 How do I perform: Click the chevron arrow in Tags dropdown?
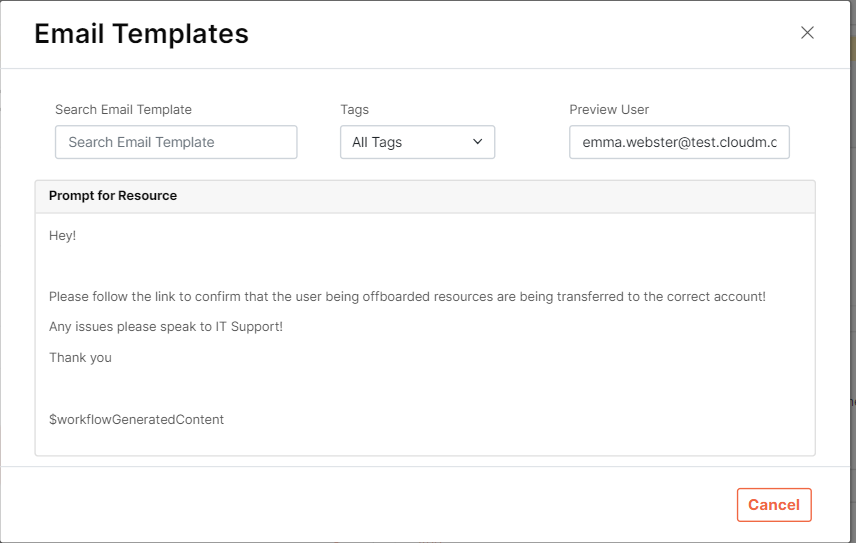pos(477,142)
